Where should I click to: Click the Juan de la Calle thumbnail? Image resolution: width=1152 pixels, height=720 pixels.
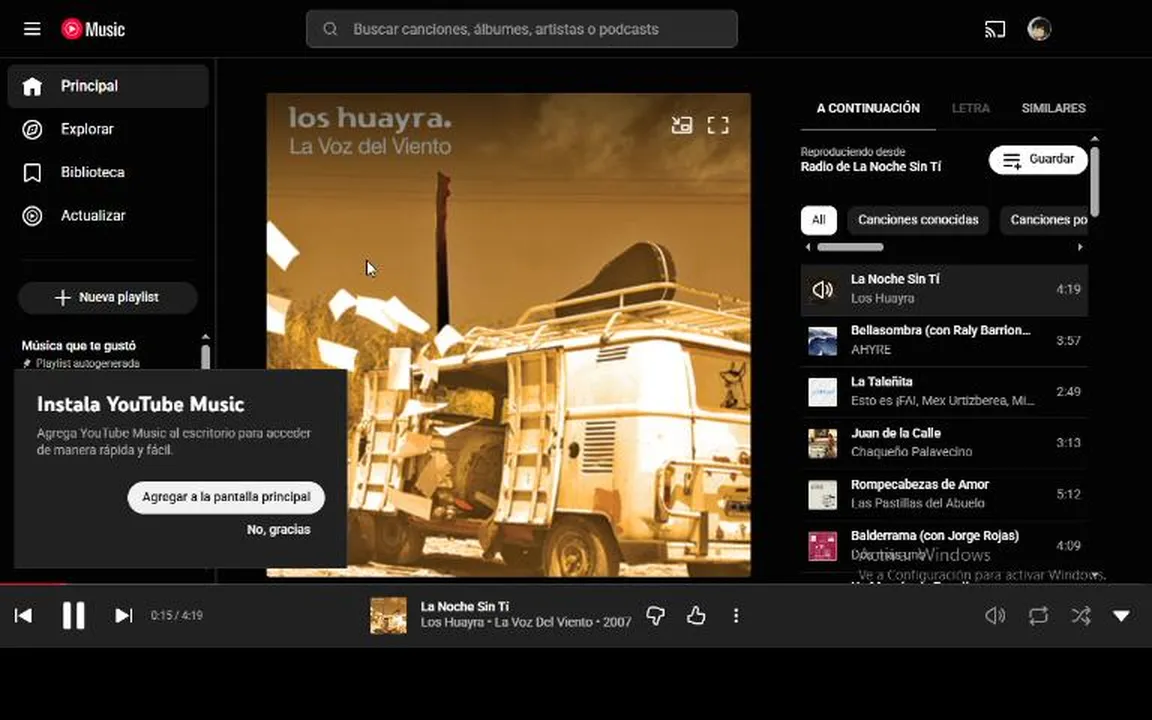pos(822,444)
